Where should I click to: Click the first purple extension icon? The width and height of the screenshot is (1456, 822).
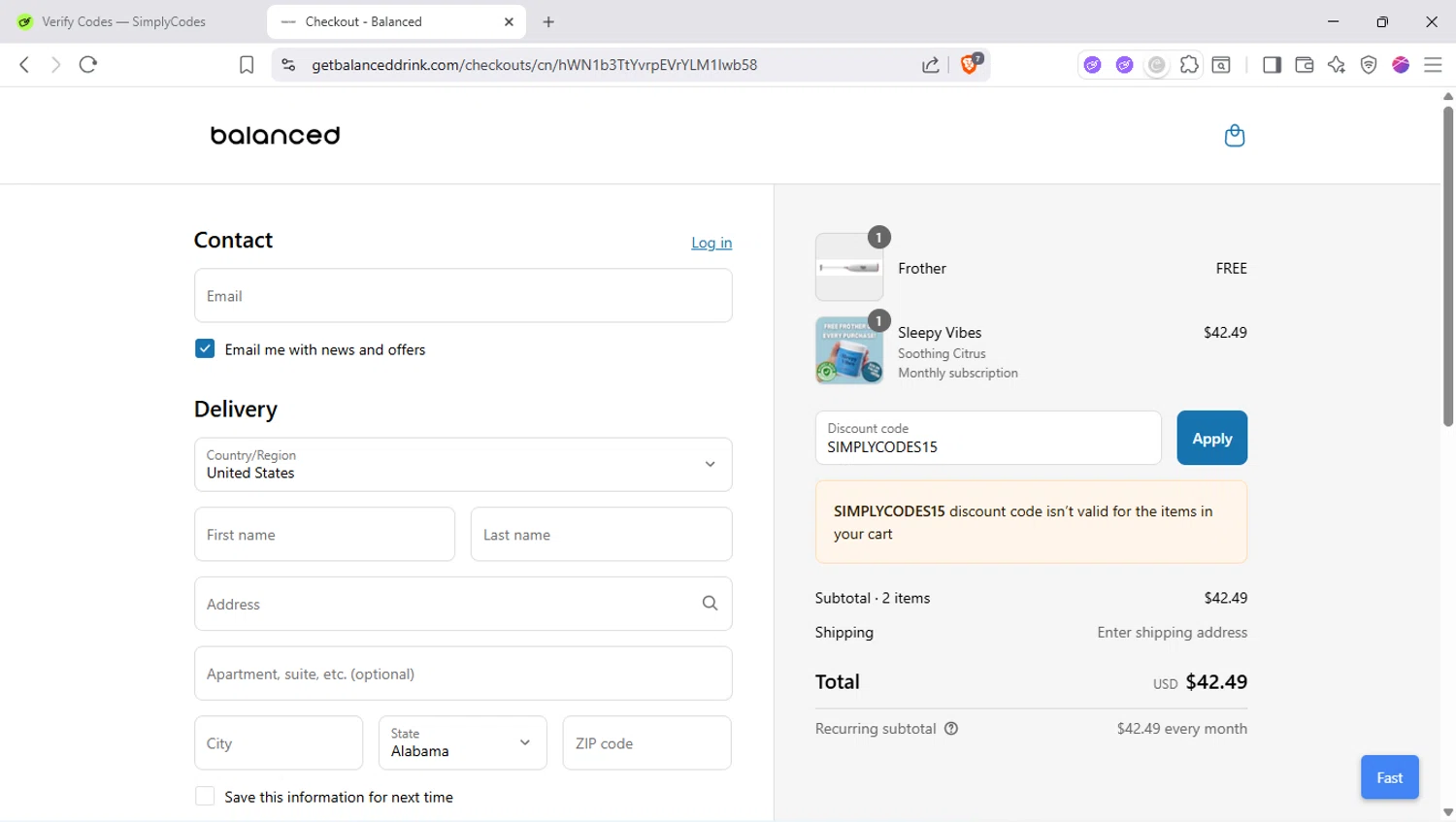1093,65
